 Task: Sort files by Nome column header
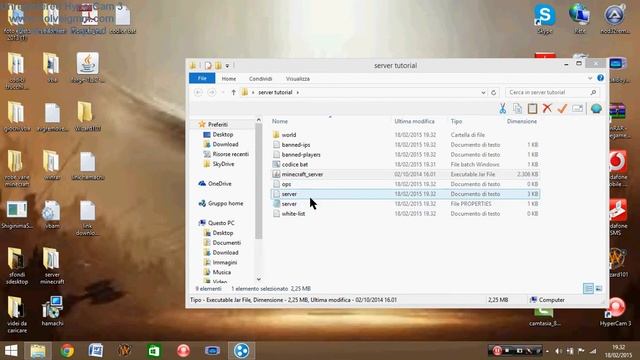tap(280, 122)
